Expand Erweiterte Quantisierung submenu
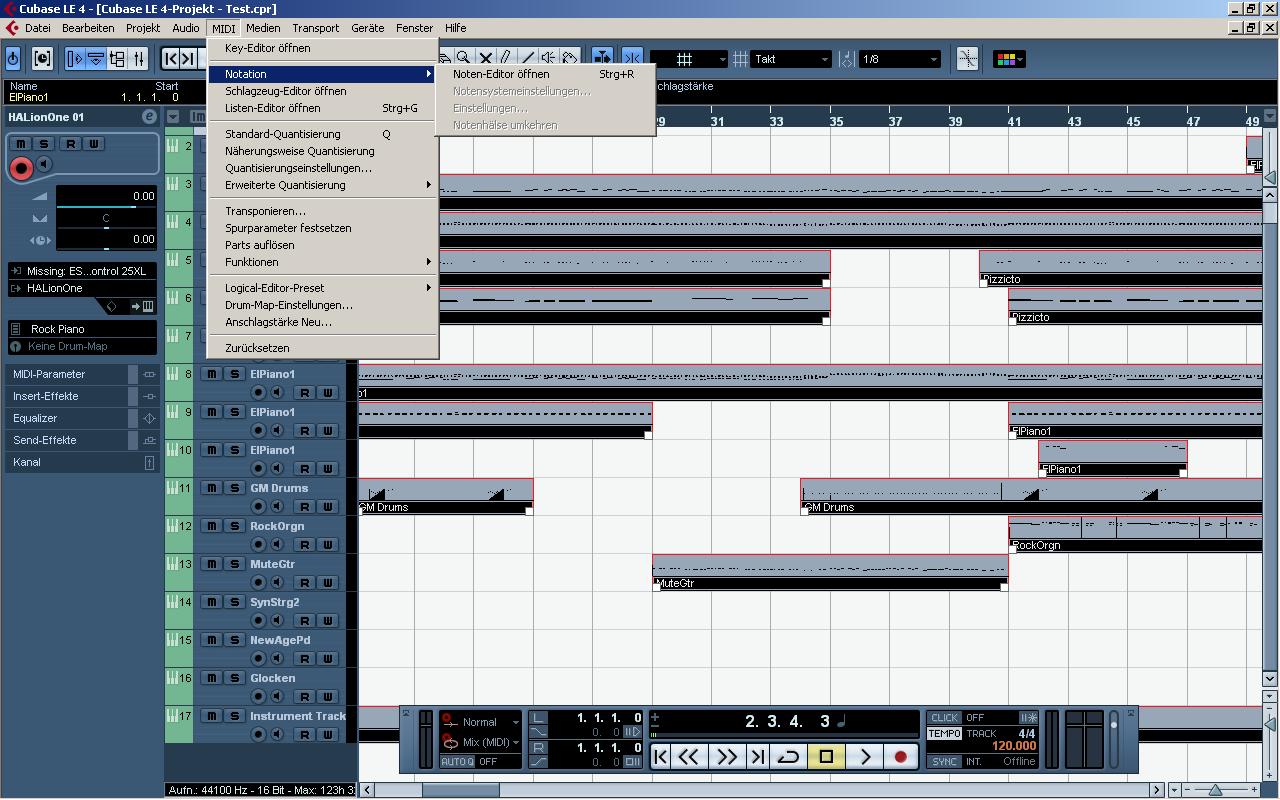 (428, 185)
